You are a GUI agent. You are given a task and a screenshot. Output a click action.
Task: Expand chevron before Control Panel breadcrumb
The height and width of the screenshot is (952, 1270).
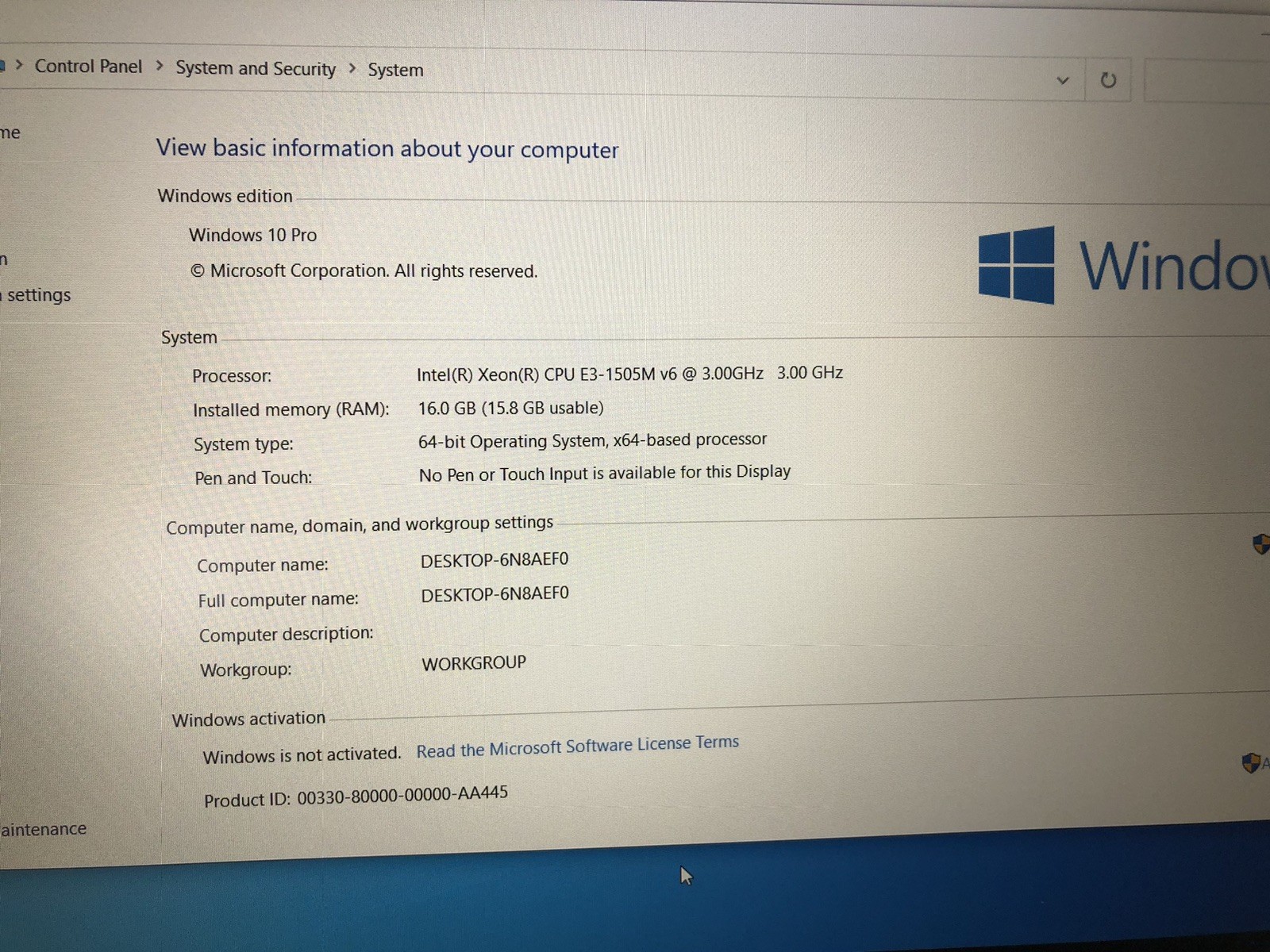pyautogui.click(x=19, y=64)
